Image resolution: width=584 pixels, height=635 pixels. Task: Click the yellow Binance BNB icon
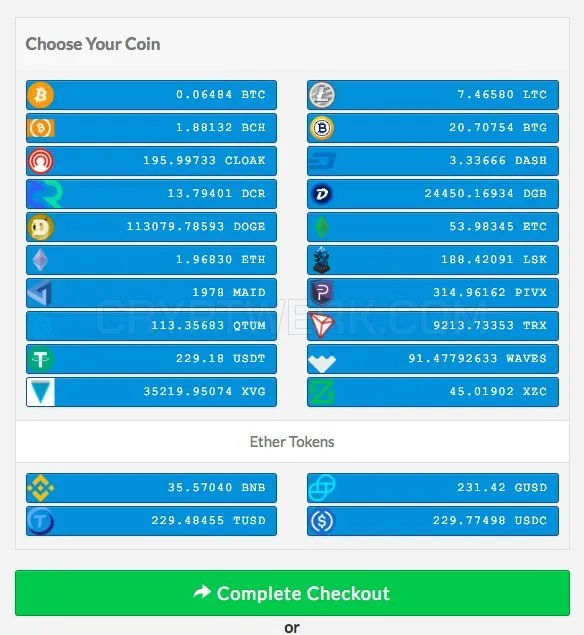pos(40,488)
